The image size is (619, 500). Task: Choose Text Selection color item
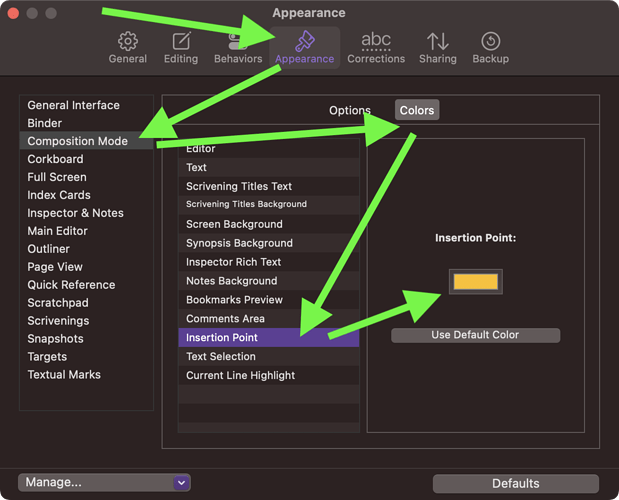point(268,357)
